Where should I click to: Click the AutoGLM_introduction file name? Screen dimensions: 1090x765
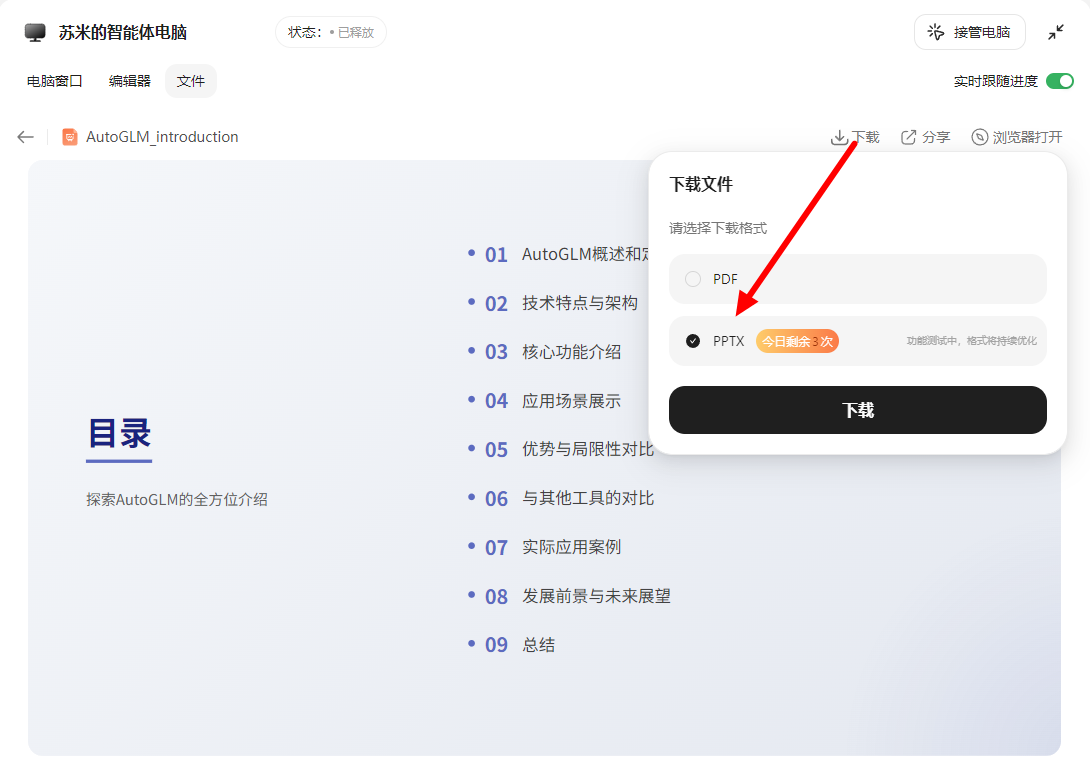[x=162, y=137]
